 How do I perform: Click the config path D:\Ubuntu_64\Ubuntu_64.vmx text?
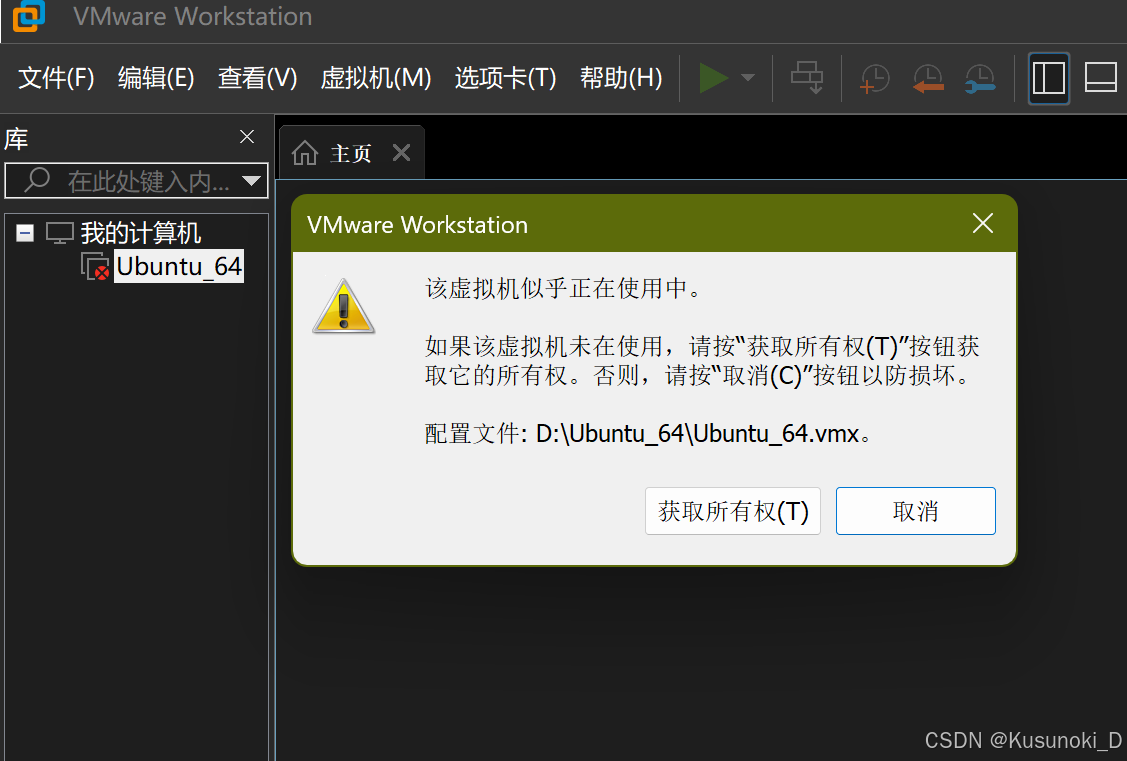(698, 434)
